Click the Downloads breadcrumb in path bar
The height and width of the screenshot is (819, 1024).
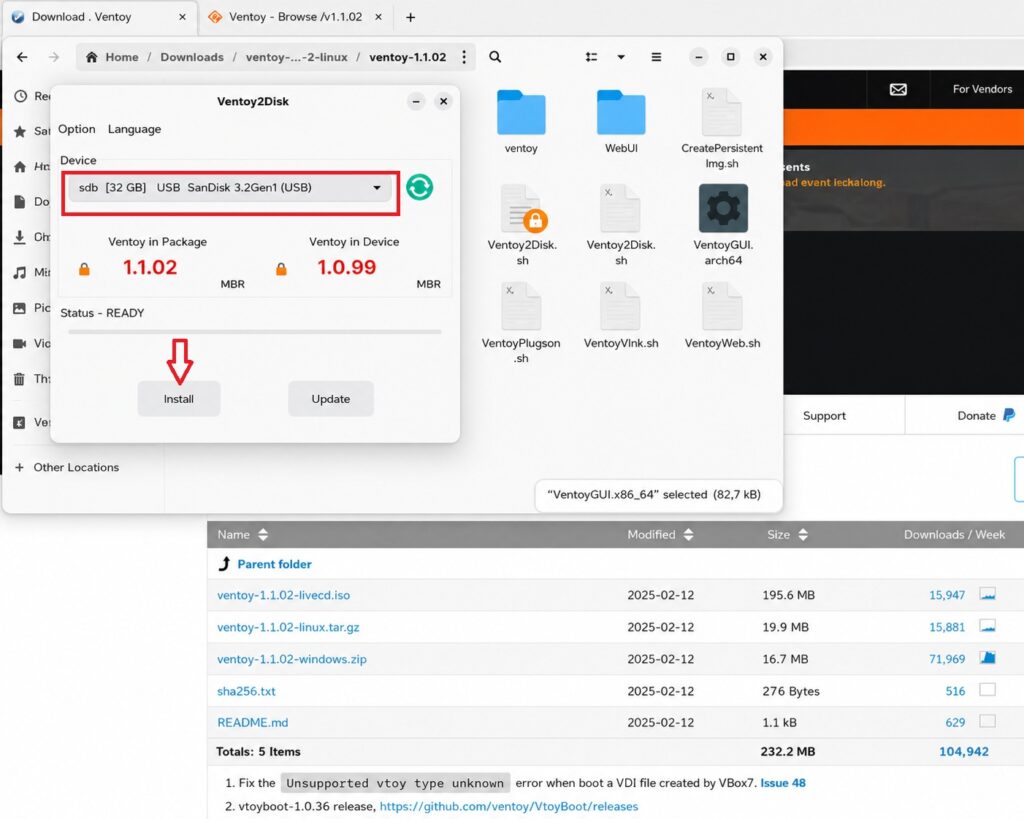(x=192, y=57)
